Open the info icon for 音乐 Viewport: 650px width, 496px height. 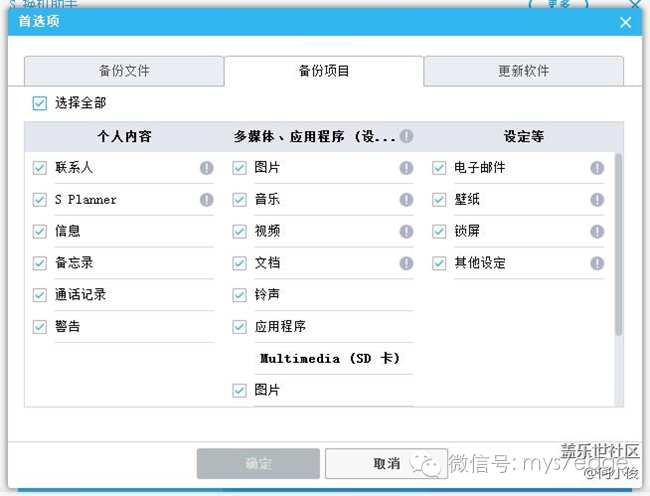[x=406, y=200]
